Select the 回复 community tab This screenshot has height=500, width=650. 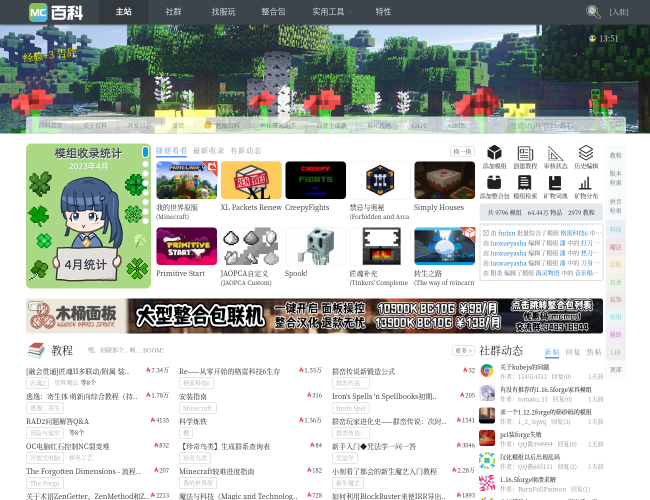(x=573, y=352)
